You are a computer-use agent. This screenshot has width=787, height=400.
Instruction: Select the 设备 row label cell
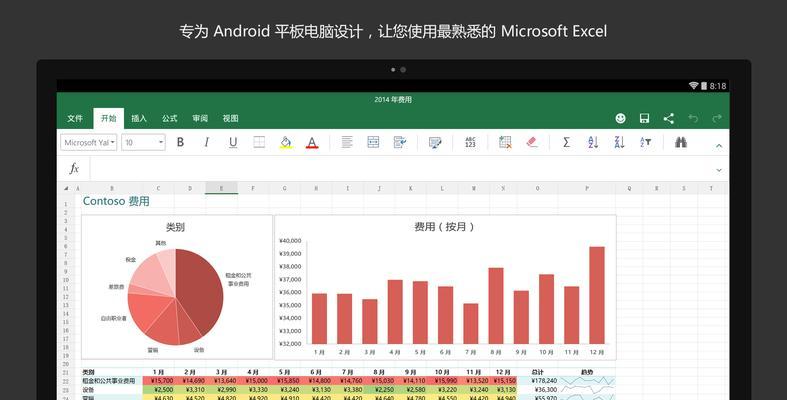click(112, 389)
